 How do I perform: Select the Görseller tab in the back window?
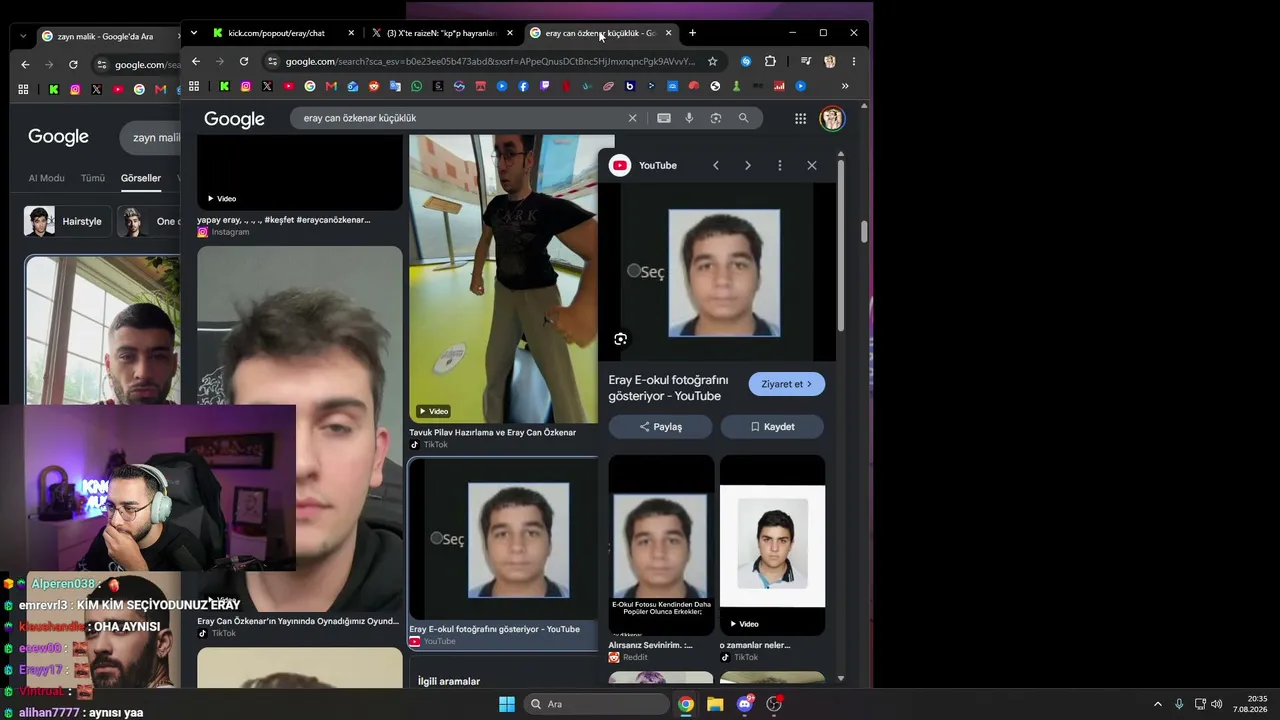(x=141, y=178)
